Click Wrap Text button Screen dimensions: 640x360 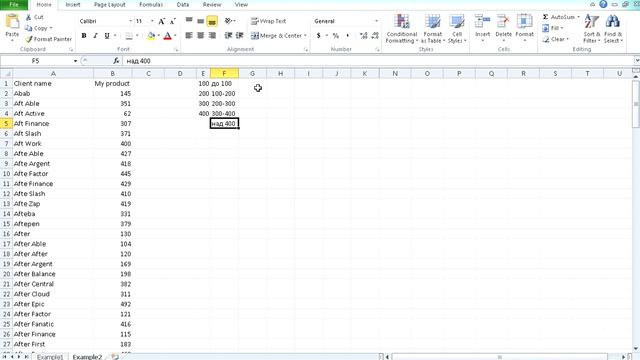(x=268, y=21)
